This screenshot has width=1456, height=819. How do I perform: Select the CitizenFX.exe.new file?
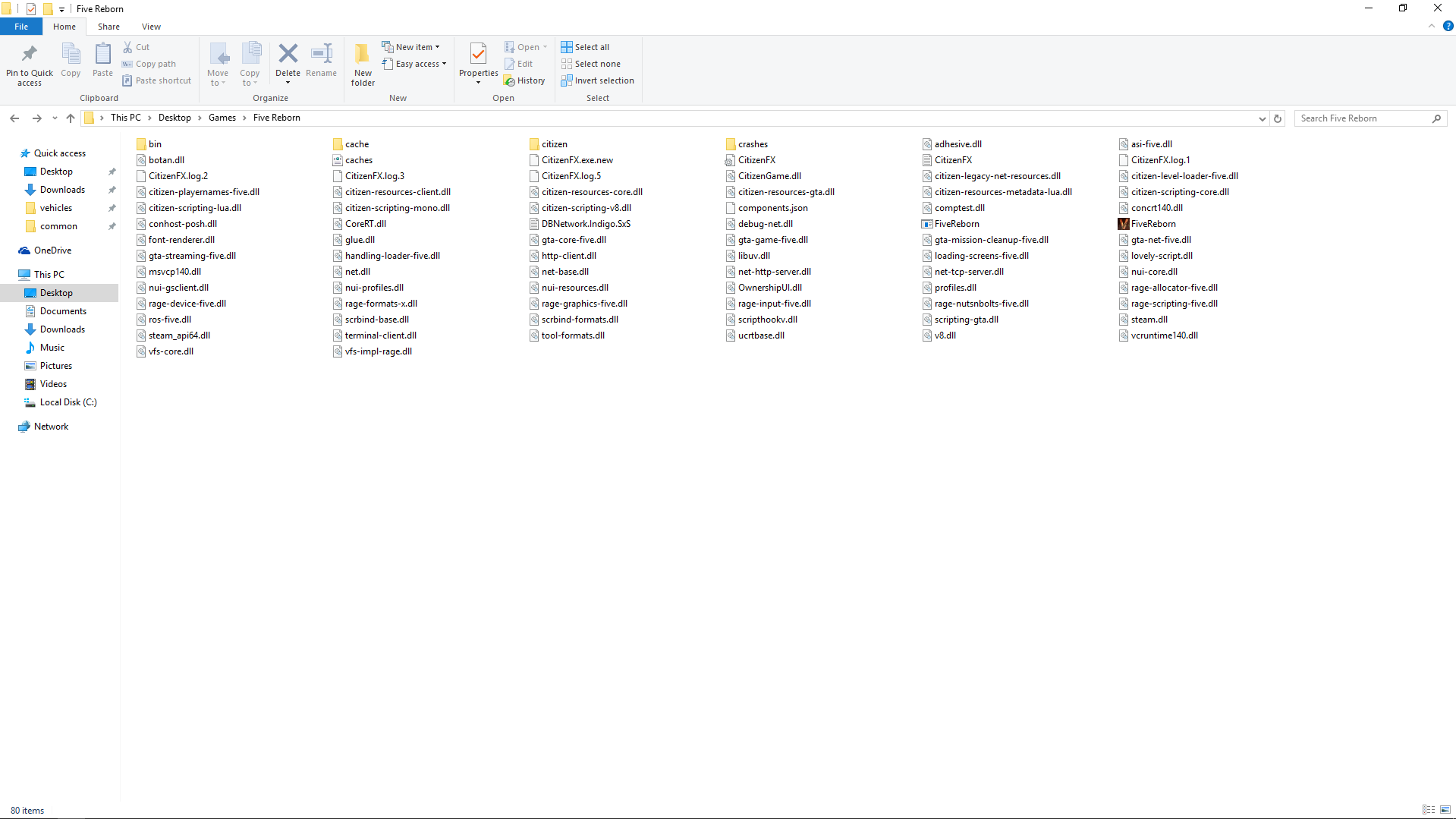pyautogui.click(x=571, y=160)
